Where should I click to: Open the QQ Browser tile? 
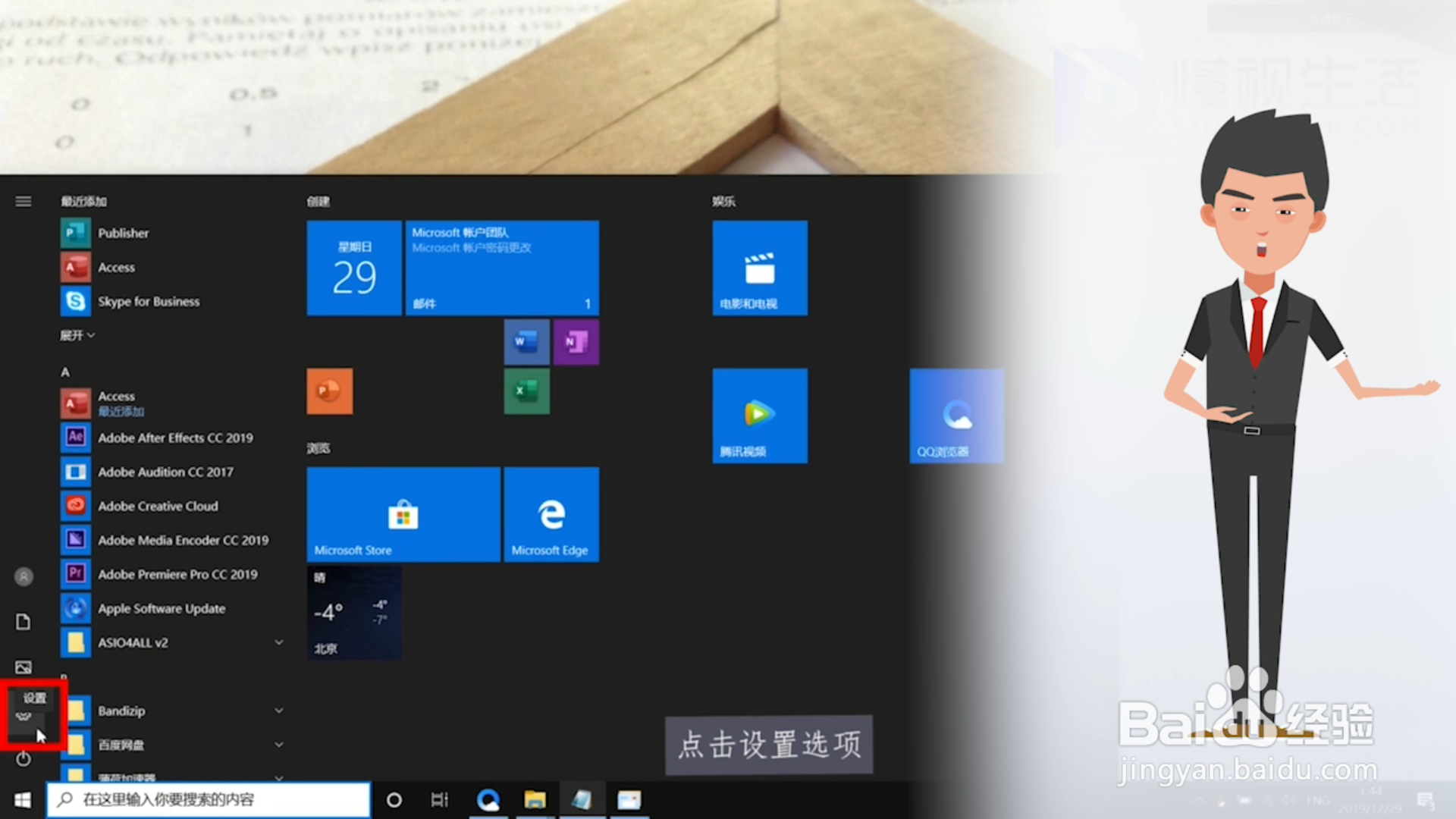(x=956, y=416)
